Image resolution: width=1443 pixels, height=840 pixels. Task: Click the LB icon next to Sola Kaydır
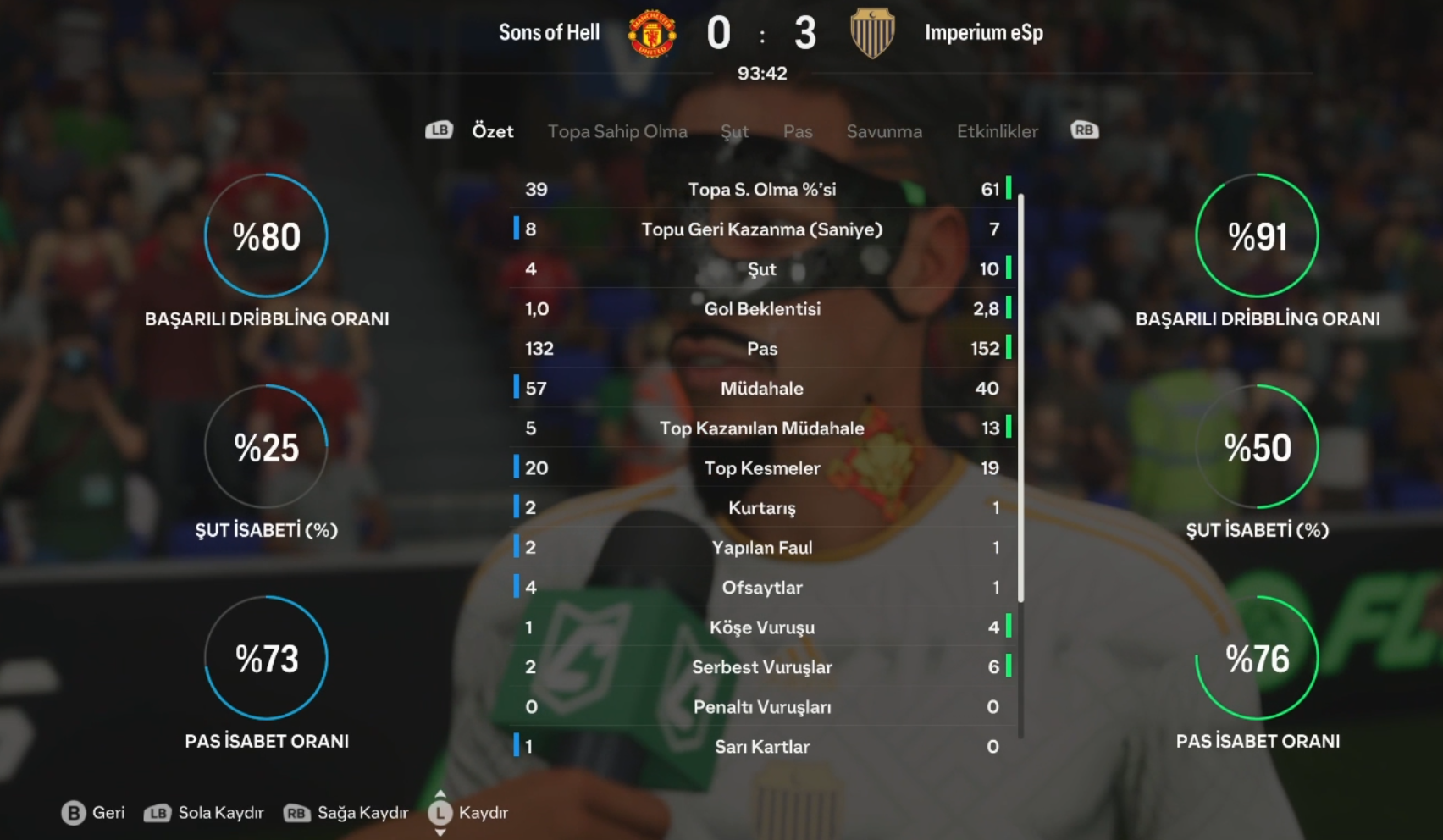157,813
